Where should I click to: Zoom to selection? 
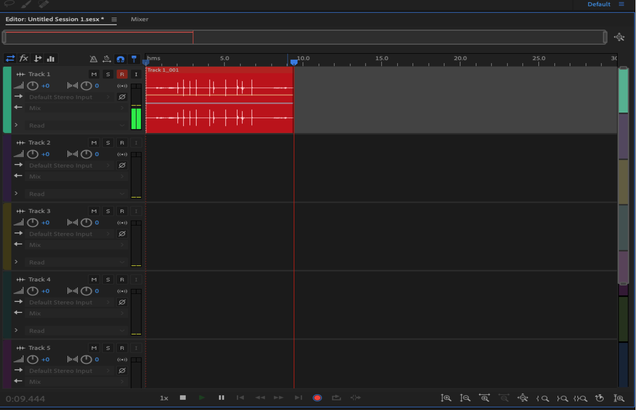pos(580,398)
